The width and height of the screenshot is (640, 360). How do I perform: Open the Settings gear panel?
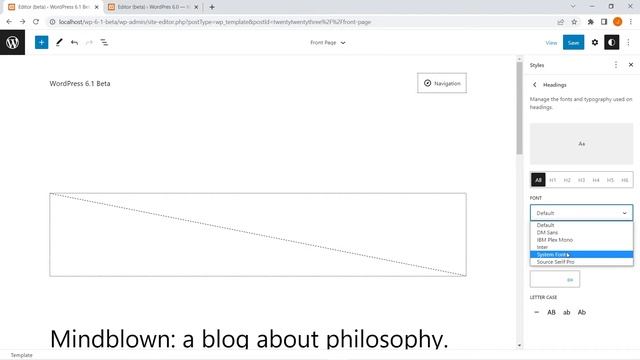595,42
